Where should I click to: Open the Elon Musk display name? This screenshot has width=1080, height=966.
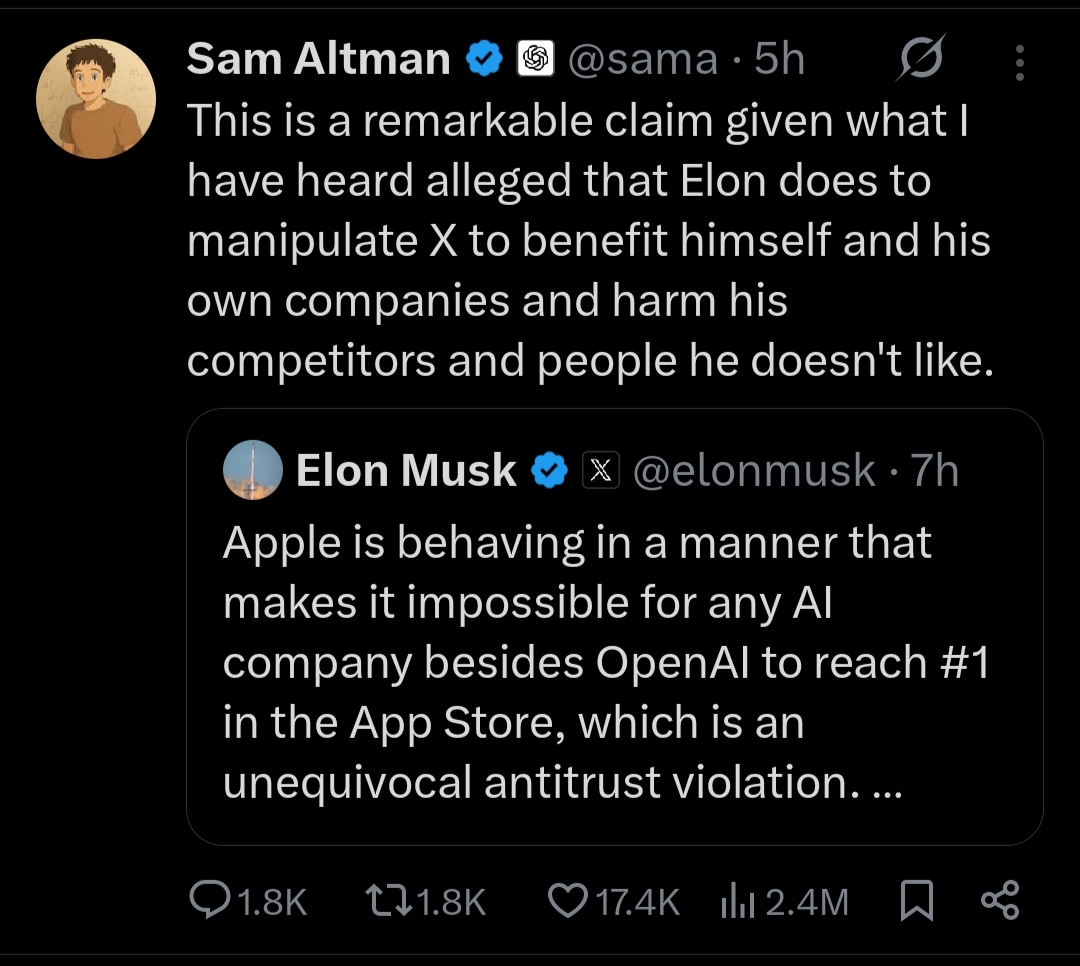coord(405,470)
